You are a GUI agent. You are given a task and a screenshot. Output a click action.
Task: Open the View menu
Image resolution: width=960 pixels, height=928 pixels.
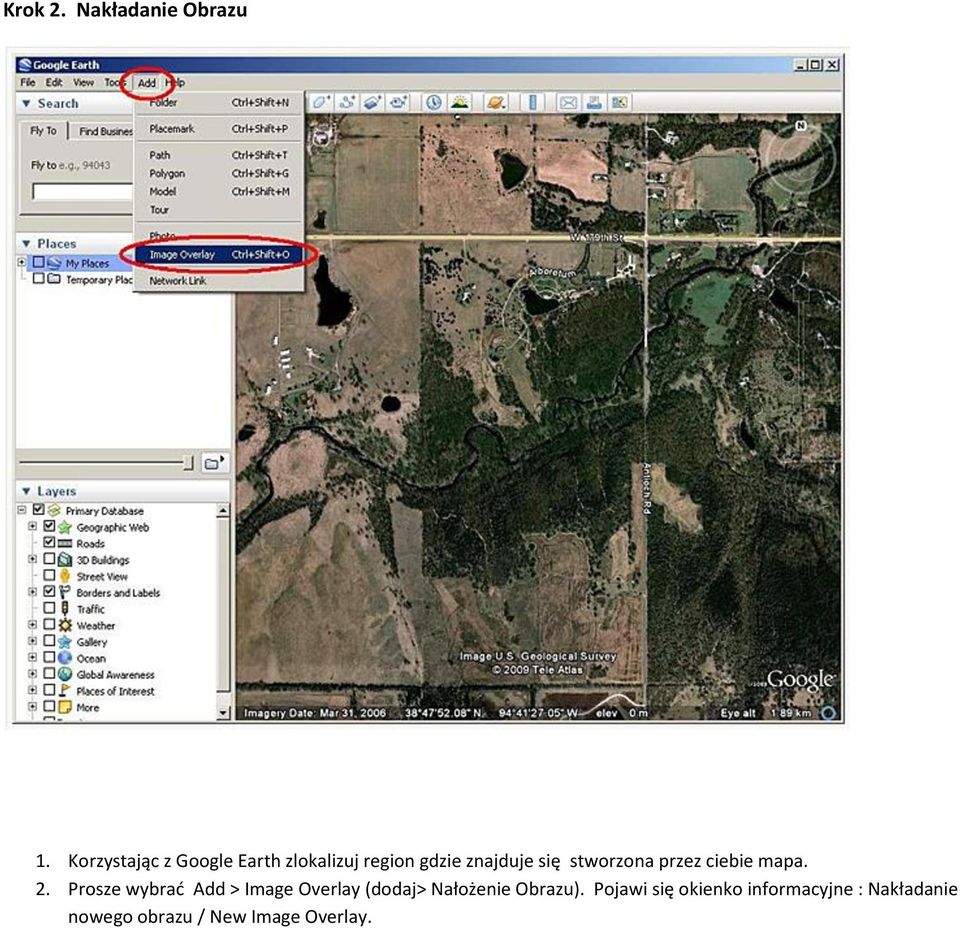(84, 82)
